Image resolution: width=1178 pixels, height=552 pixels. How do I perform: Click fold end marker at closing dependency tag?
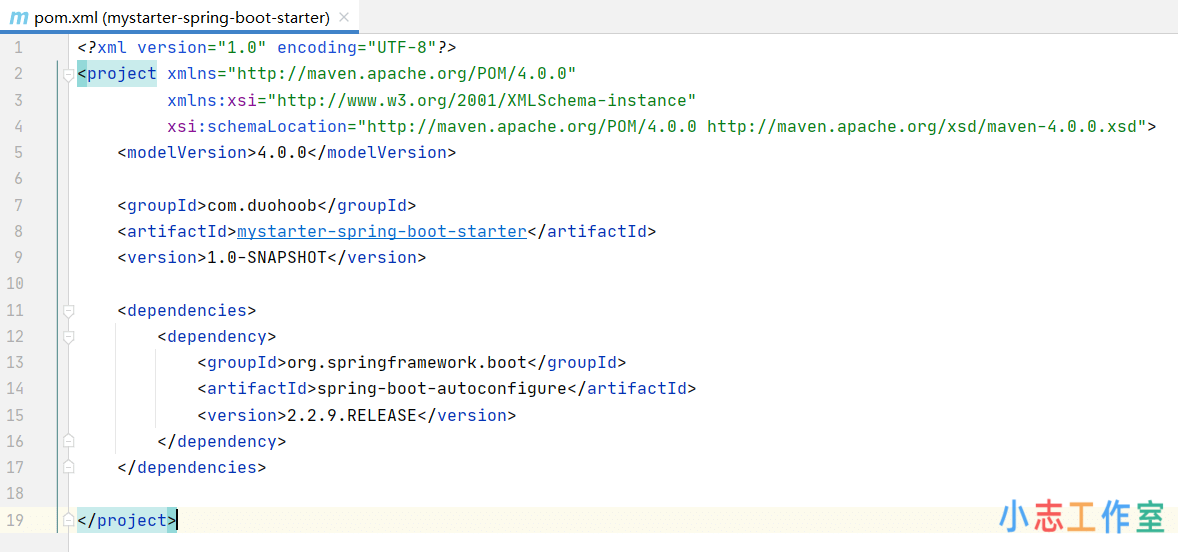click(68, 441)
